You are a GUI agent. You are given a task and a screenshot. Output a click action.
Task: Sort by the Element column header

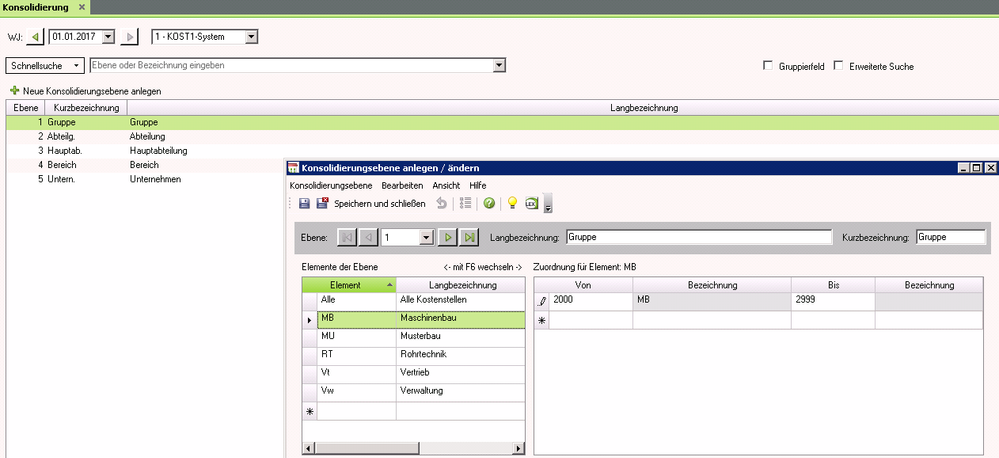coord(349,285)
